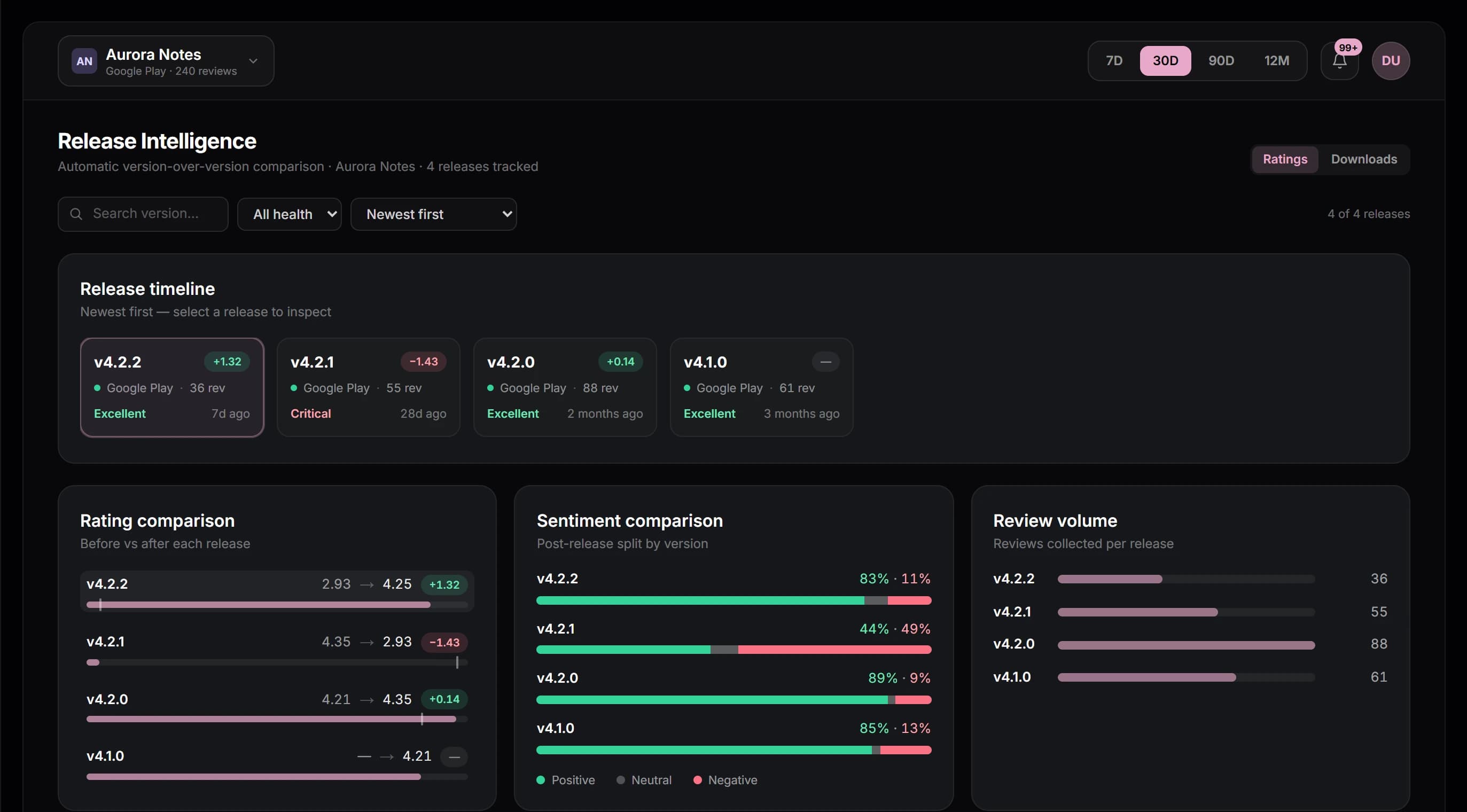Click the +0.14 badge on v4.2.0 card
1467x812 pixels.
(x=620, y=362)
